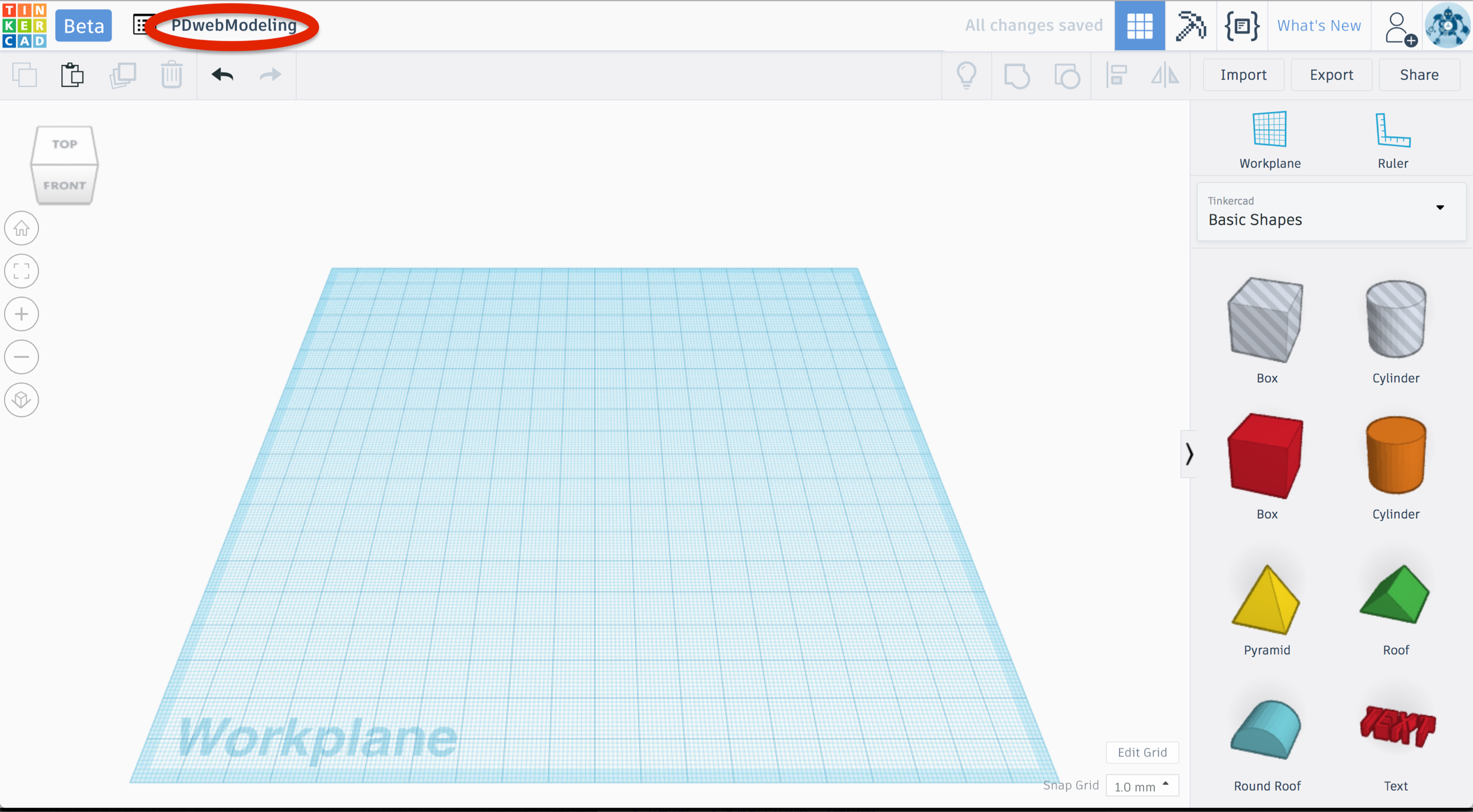Click the Home view icon
Viewport: 1473px width, 812px height.
click(22, 228)
